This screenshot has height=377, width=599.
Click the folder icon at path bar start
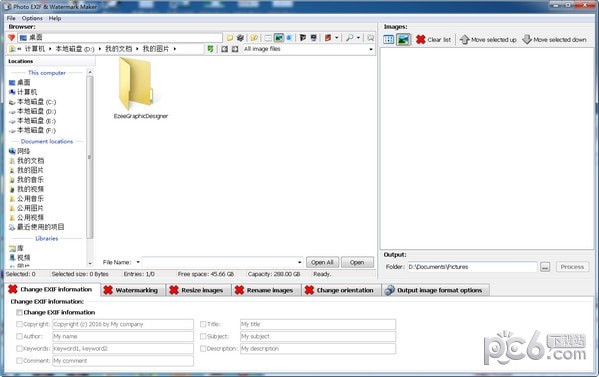(12, 49)
